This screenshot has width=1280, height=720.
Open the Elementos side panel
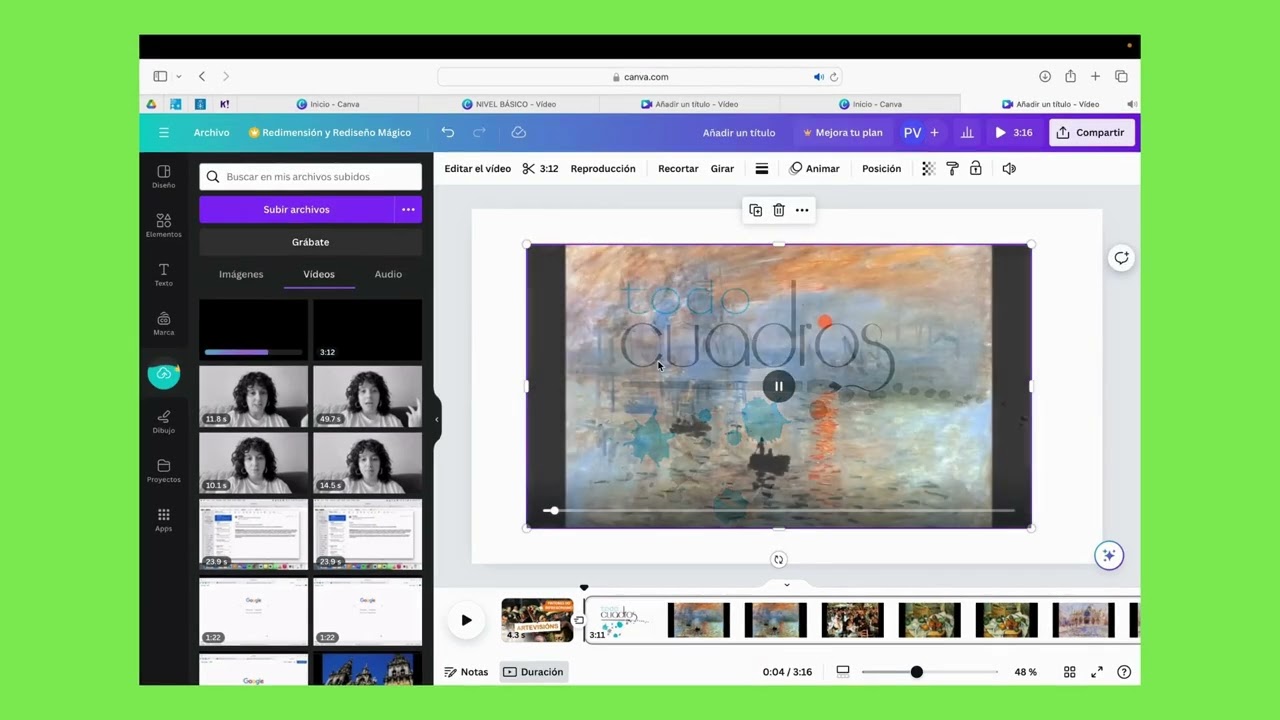164,225
